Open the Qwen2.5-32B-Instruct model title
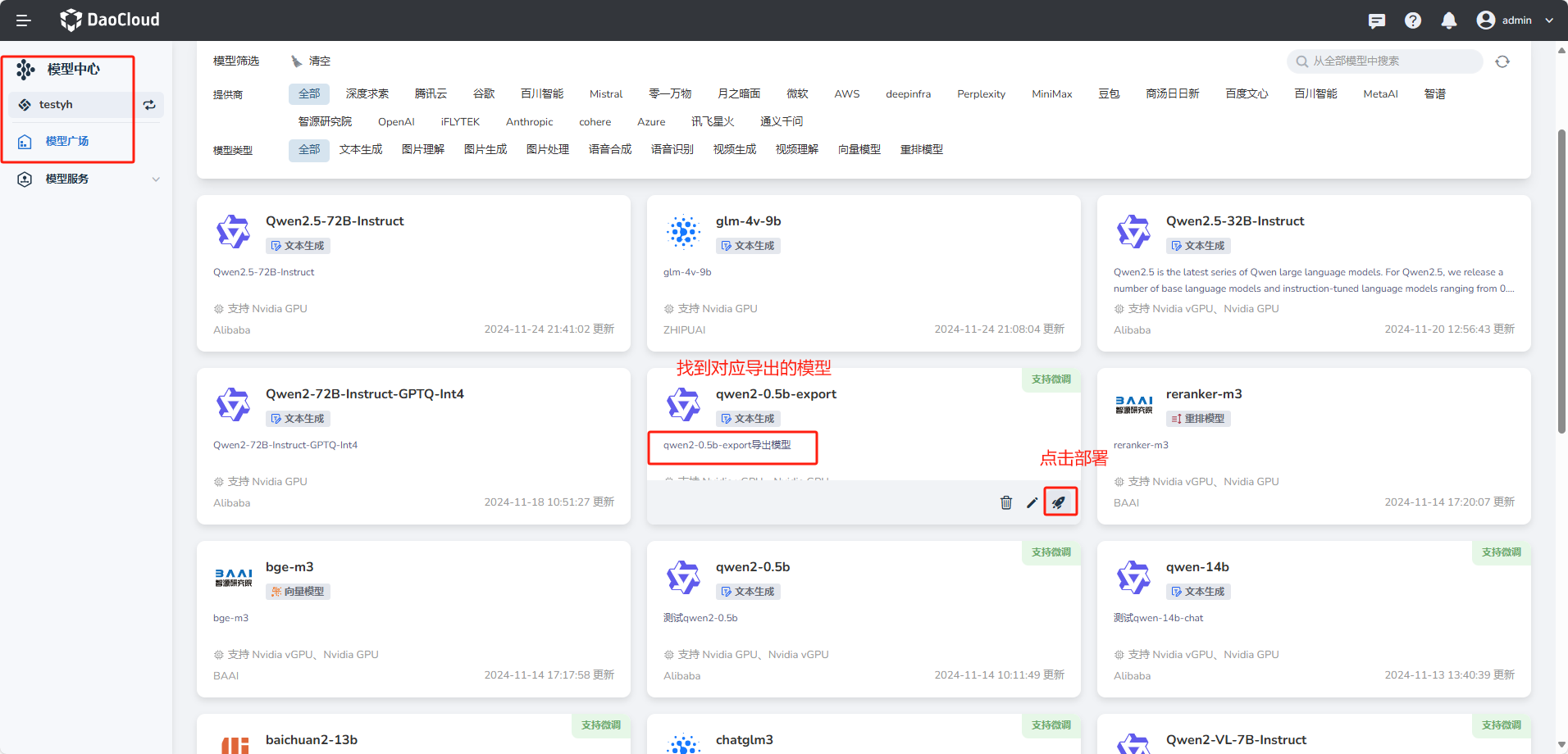The height and width of the screenshot is (754, 1568). point(1235,221)
